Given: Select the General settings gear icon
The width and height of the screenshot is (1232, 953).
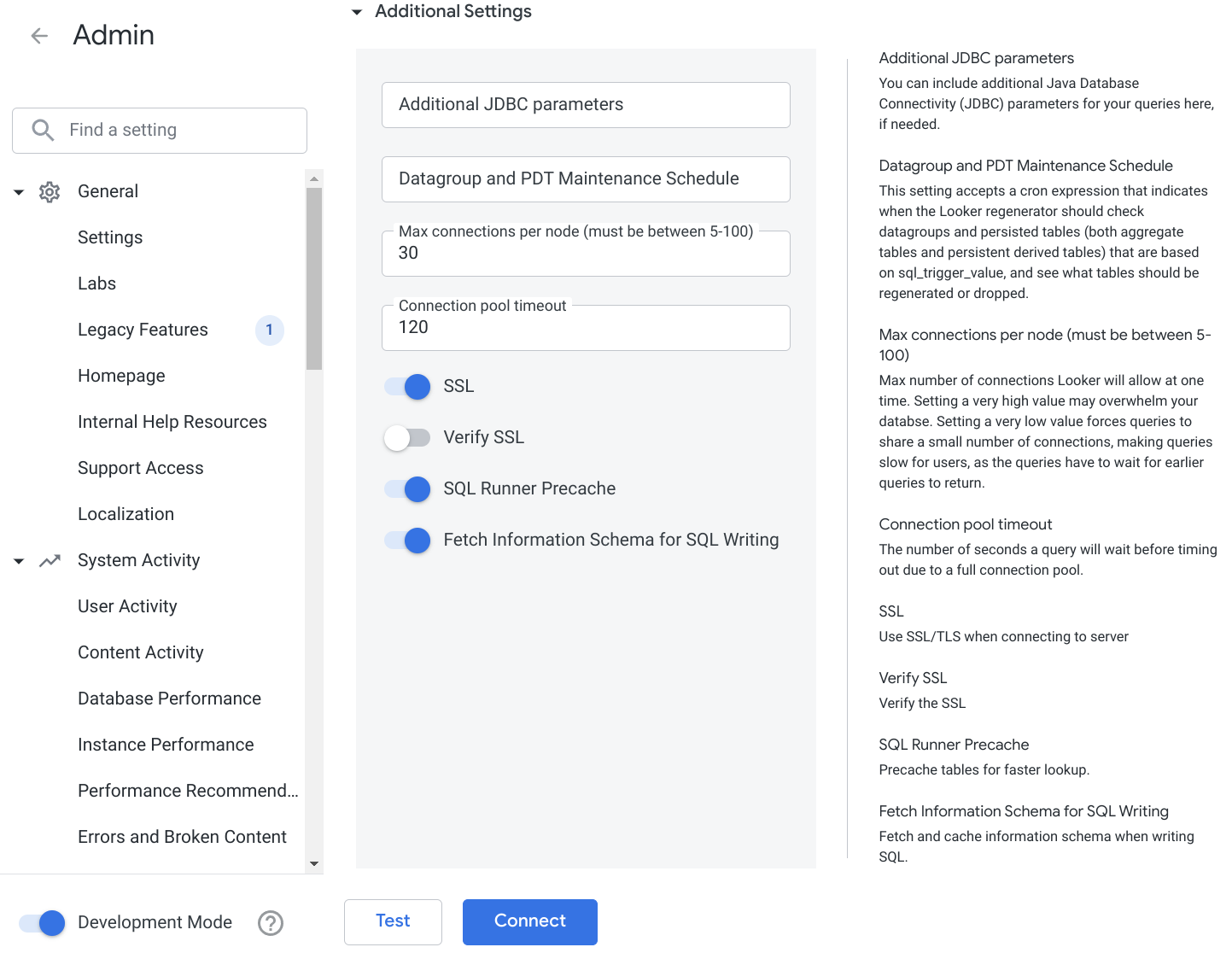Looking at the screenshot, I should click(x=50, y=191).
